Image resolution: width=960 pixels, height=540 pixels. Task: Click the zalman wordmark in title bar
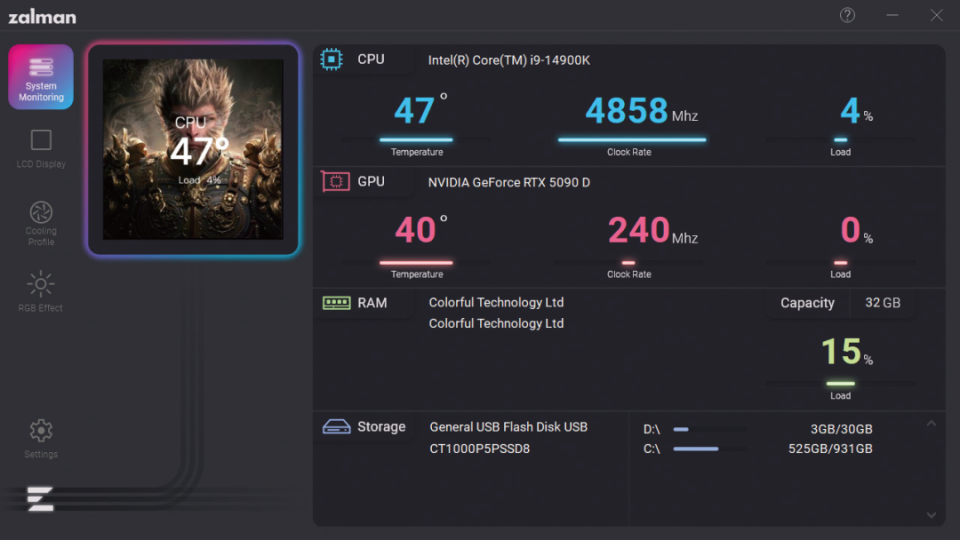click(42, 17)
